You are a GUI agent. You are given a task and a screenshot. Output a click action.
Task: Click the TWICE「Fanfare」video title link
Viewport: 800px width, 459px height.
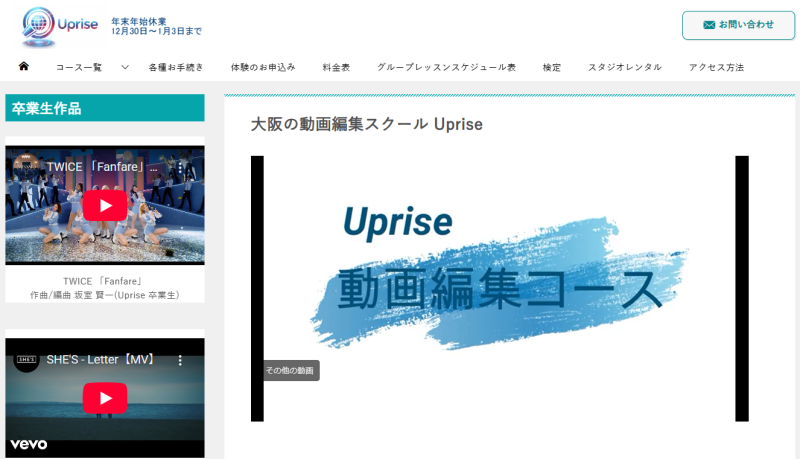[102, 167]
